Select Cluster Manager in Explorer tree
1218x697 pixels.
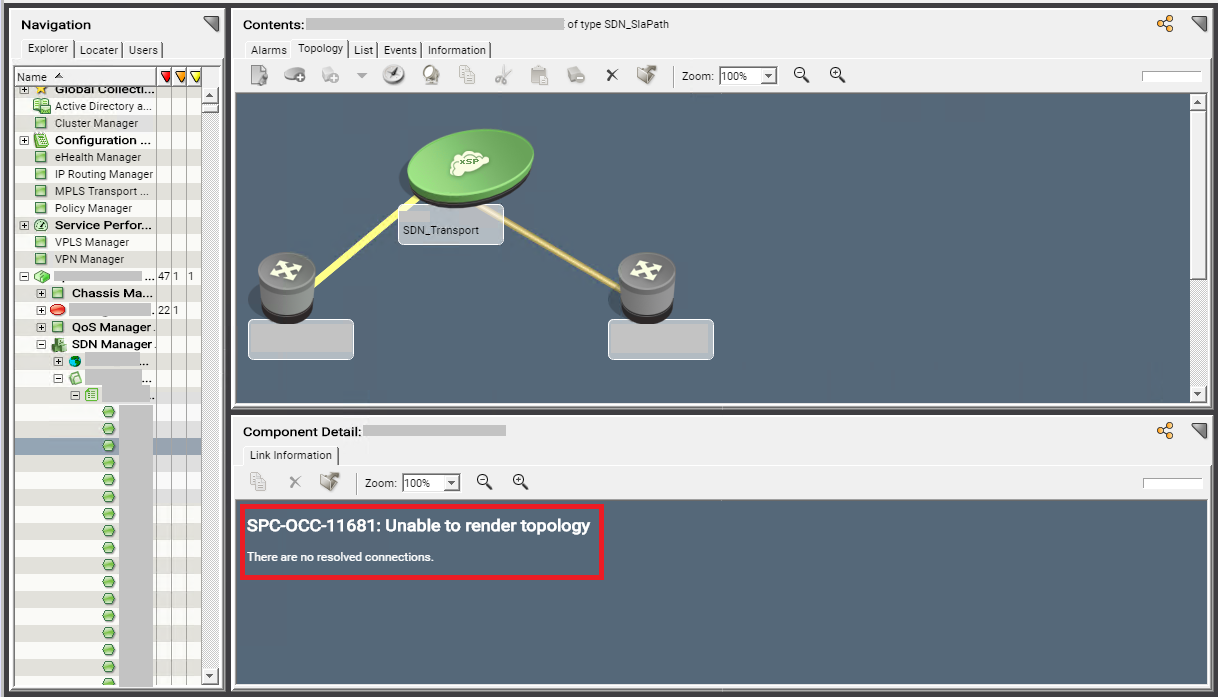(96, 123)
